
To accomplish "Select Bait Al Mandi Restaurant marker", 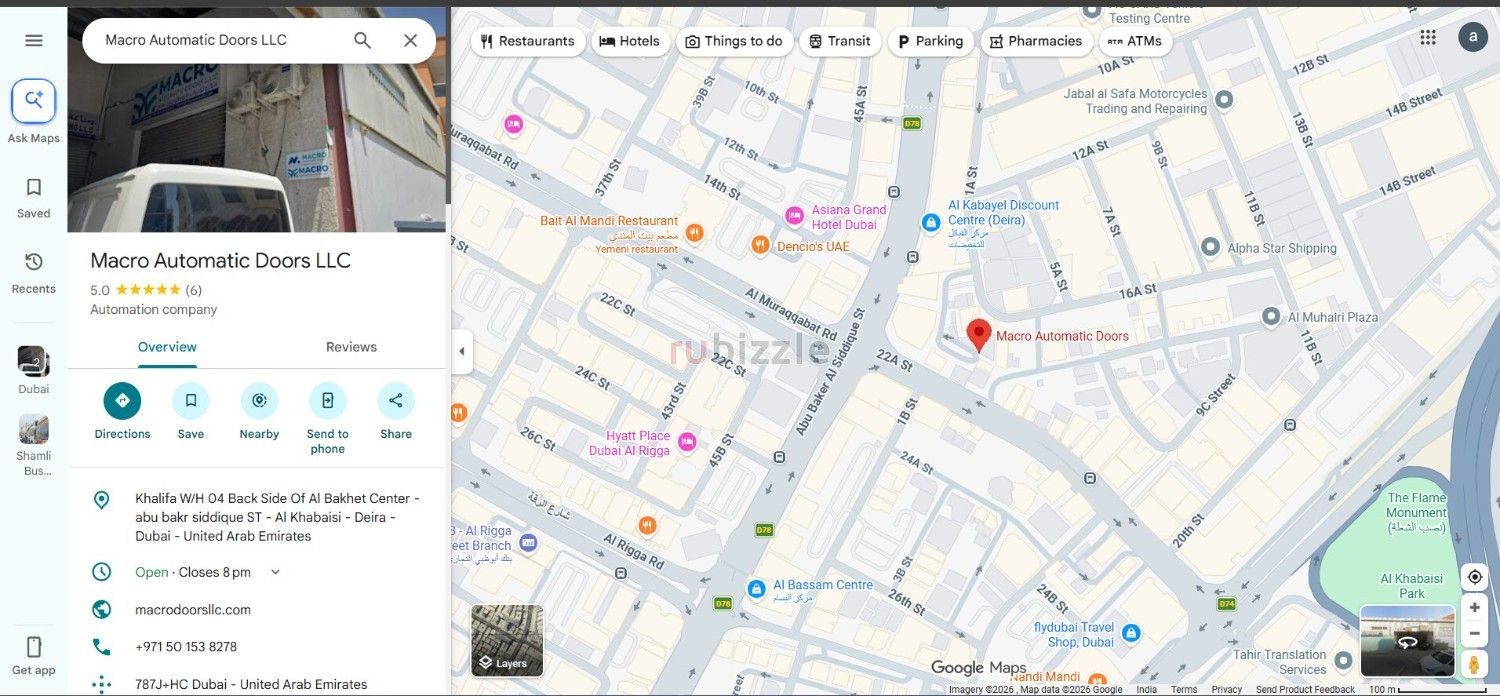I will point(694,233).
